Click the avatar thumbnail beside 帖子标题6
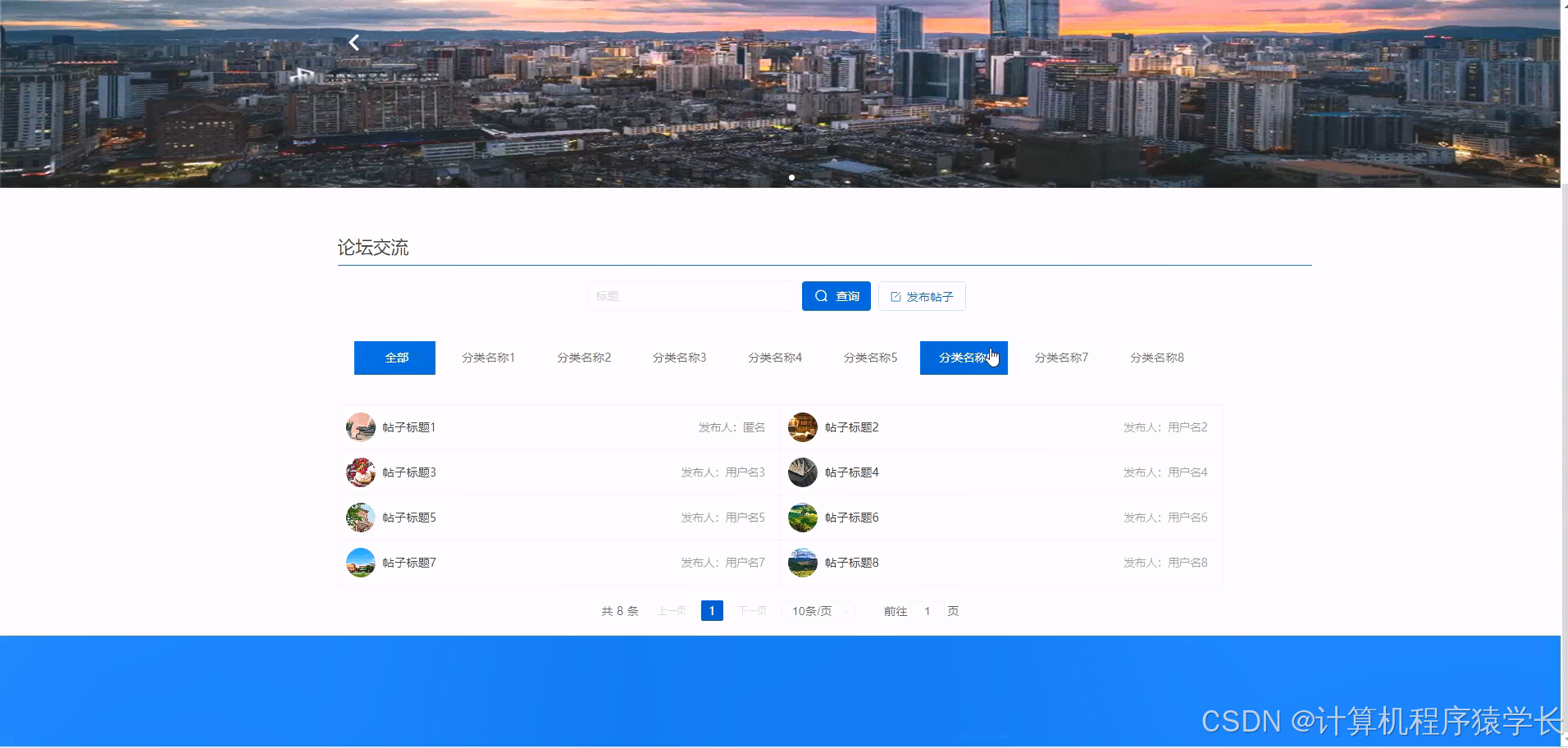 point(802,518)
